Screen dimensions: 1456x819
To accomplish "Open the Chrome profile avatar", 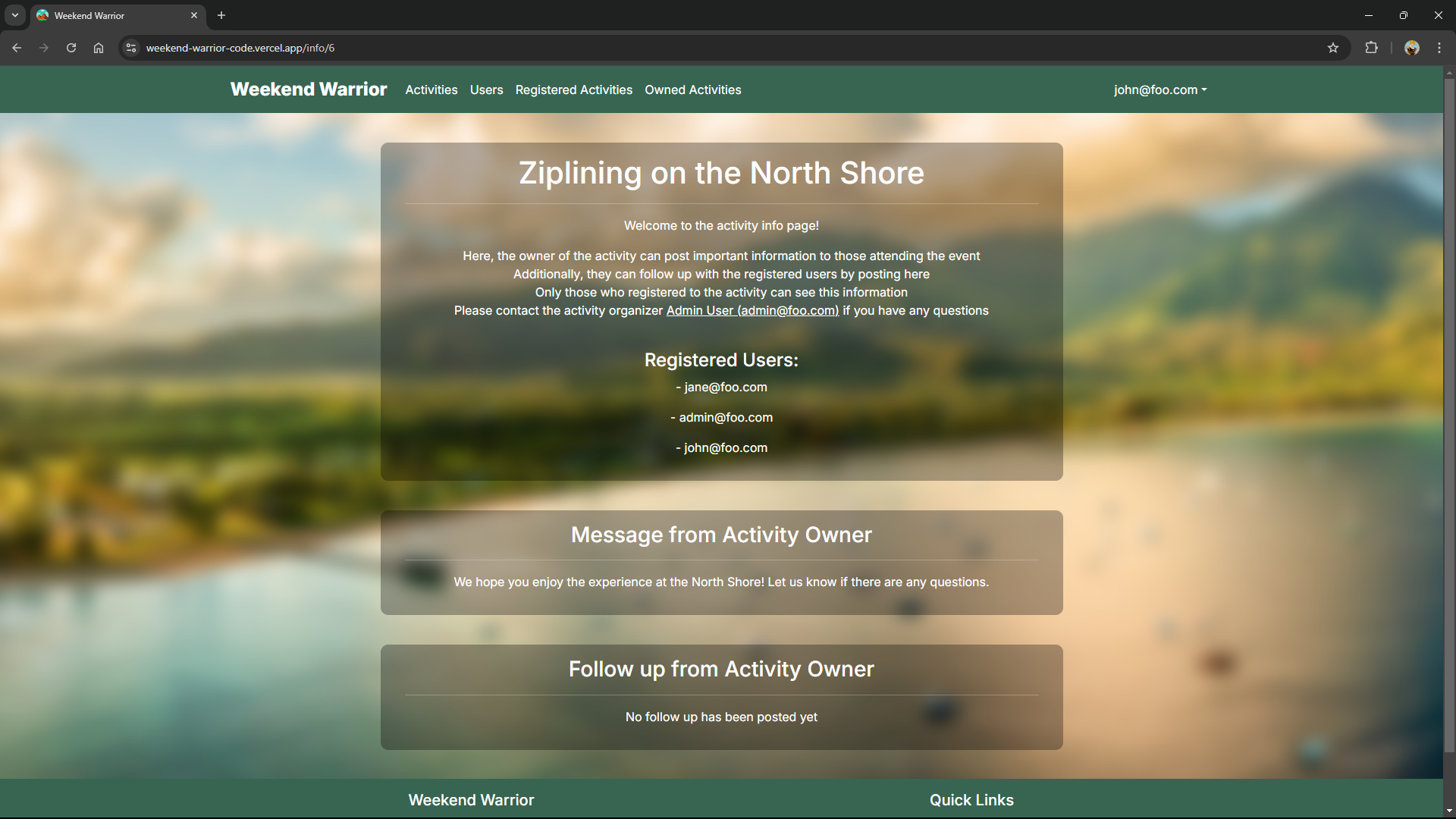I will click(1411, 48).
